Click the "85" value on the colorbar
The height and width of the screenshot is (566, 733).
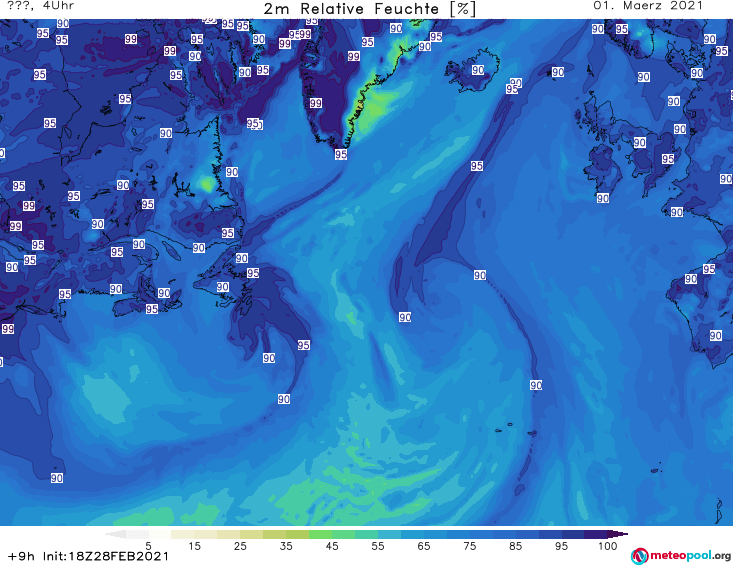(x=516, y=546)
